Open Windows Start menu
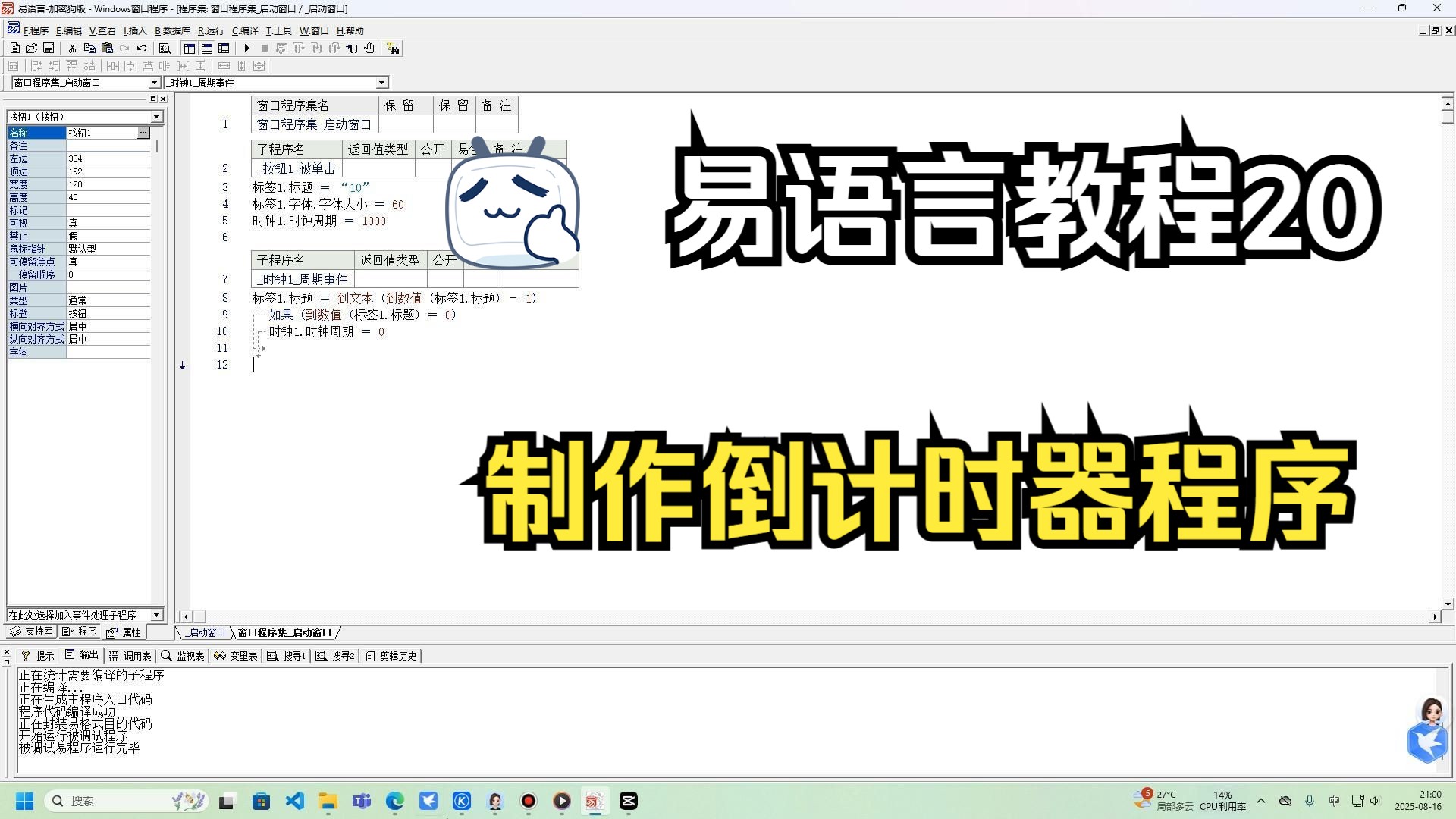The image size is (1456, 819). [24, 801]
